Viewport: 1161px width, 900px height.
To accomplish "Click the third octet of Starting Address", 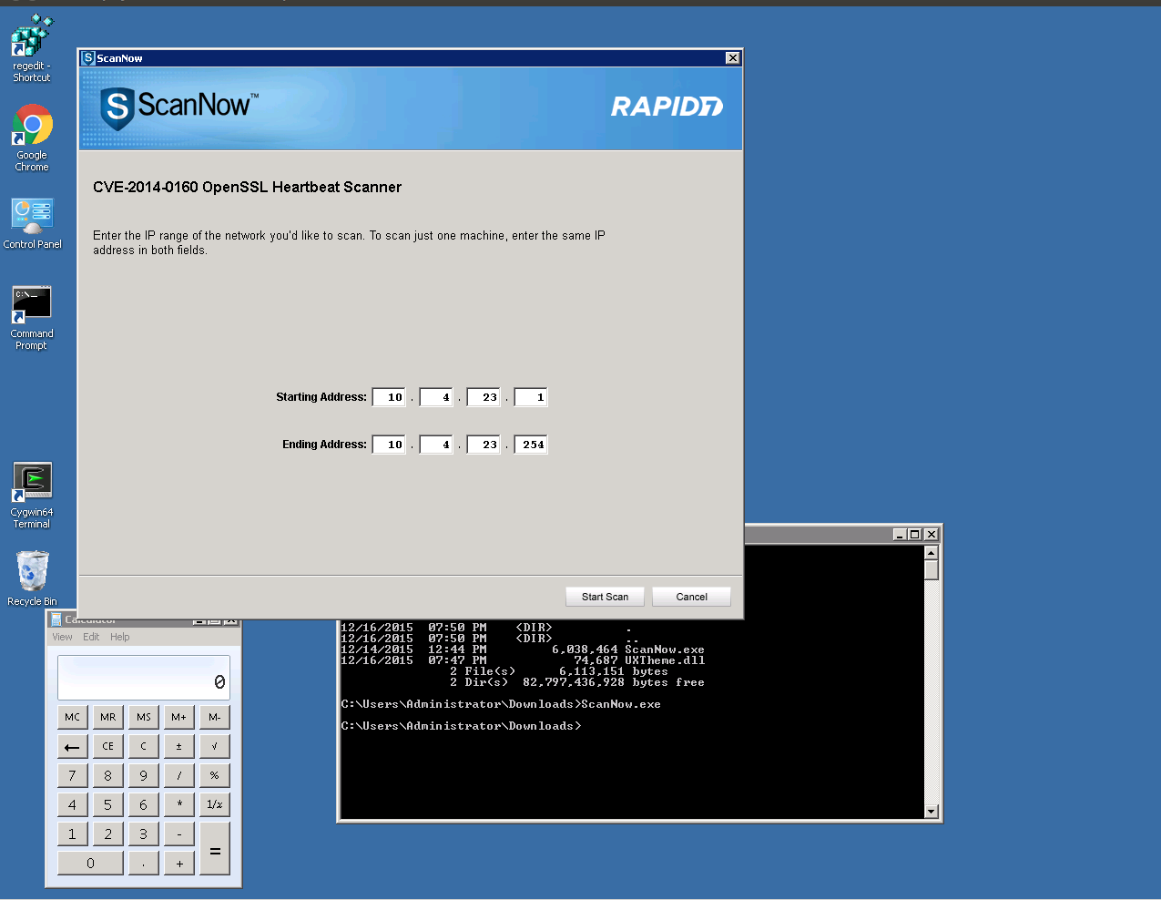I will coord(484,398).
